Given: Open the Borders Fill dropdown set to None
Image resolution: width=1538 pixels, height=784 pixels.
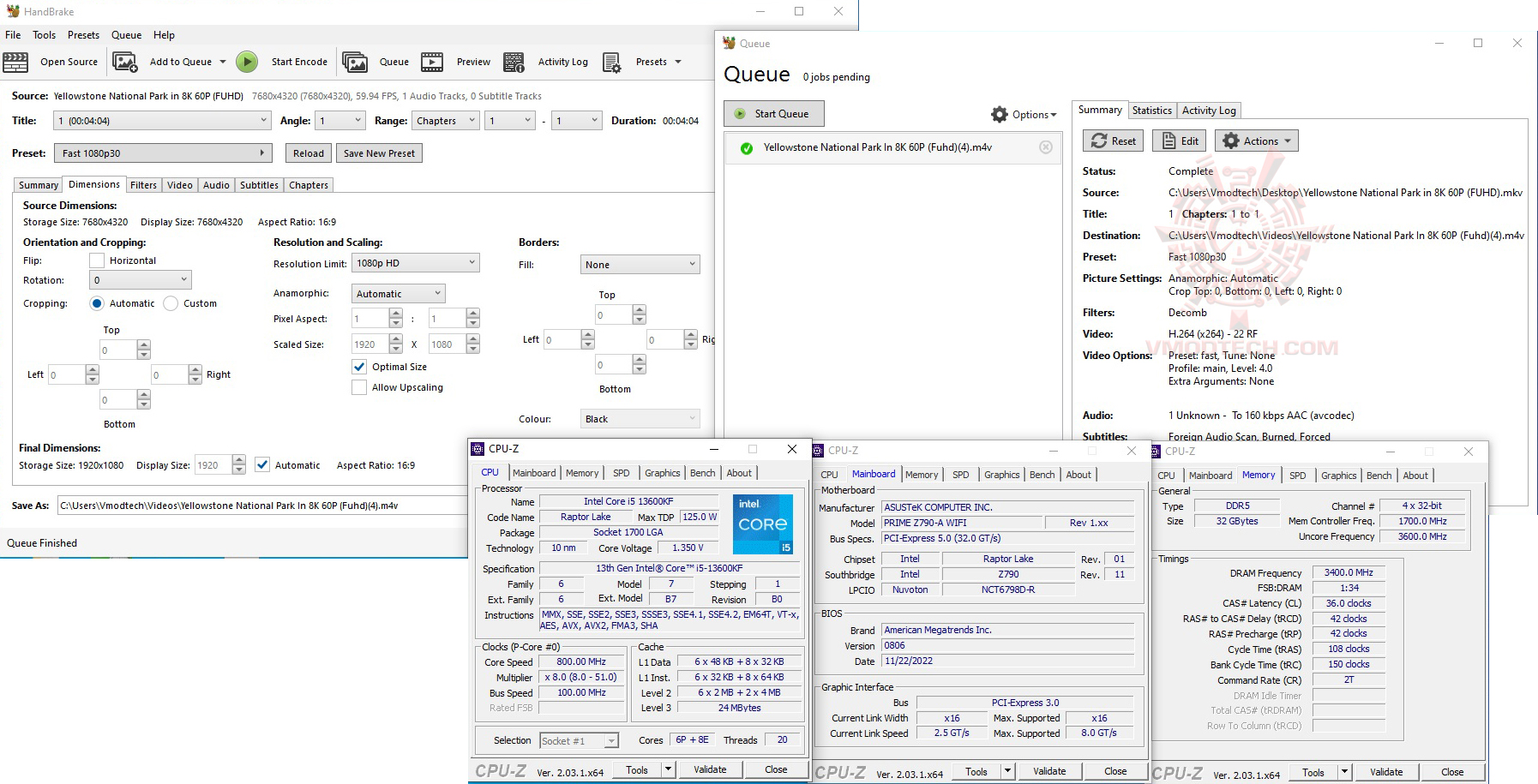Looking at the screenshot, I should [640, 265].
